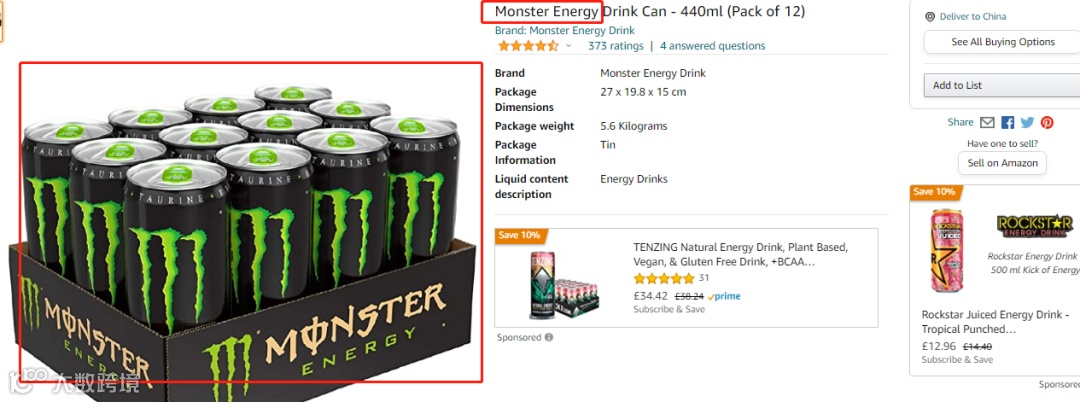
Task: Click See All Buying Options button
Action: [1001, 42]
